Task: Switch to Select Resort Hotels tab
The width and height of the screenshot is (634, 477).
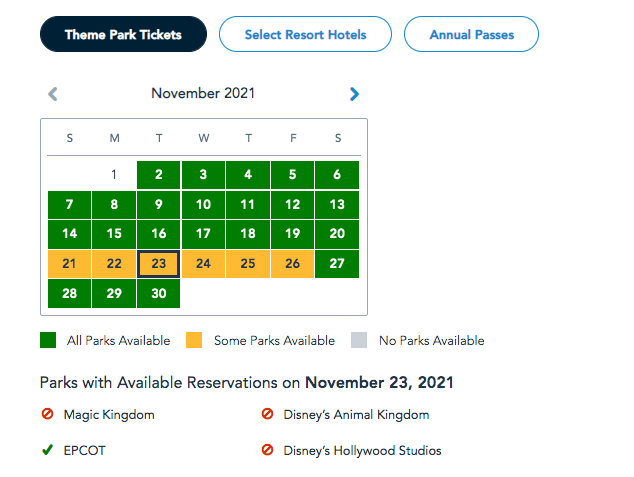Action: [305, 34]
